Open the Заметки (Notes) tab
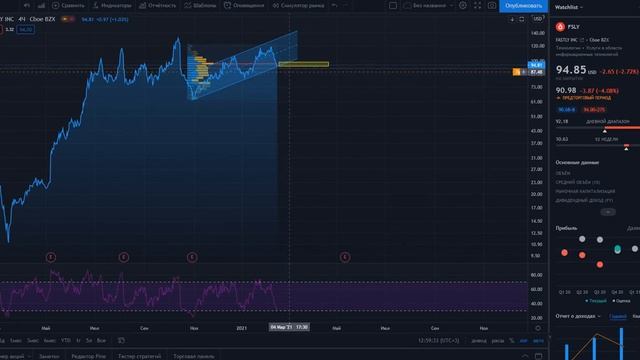This screenshot has height=360, width=640. click(x=49, y=356)
